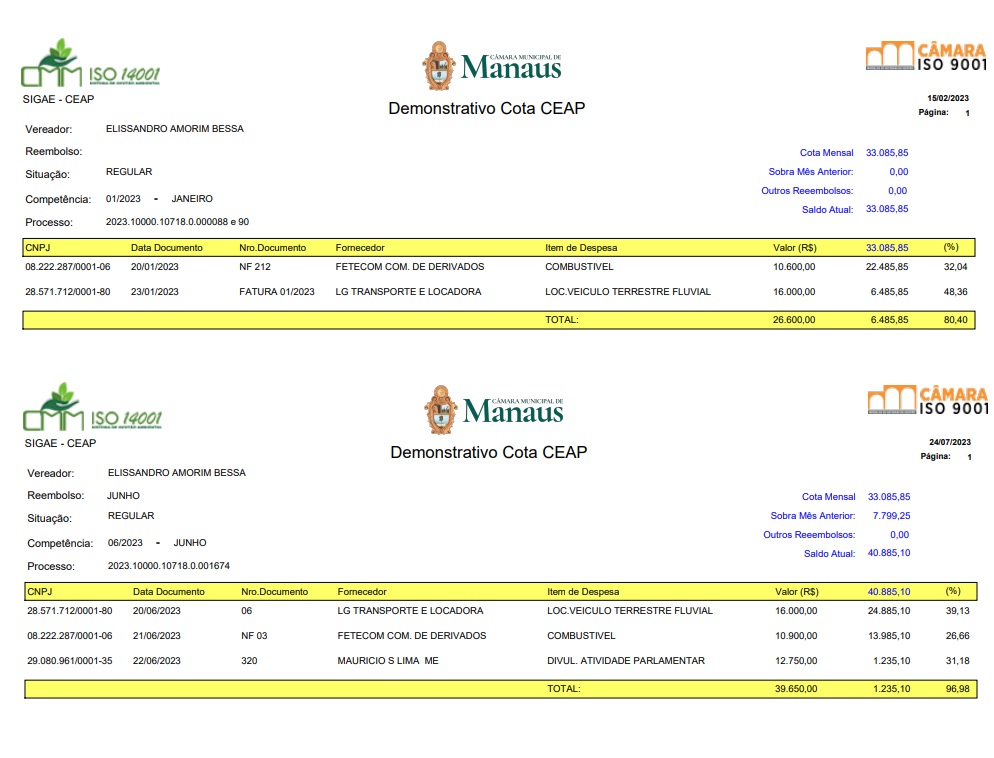
Task: Select CNPJ 29.080.961/0001-35
Action: click(70, 661)
